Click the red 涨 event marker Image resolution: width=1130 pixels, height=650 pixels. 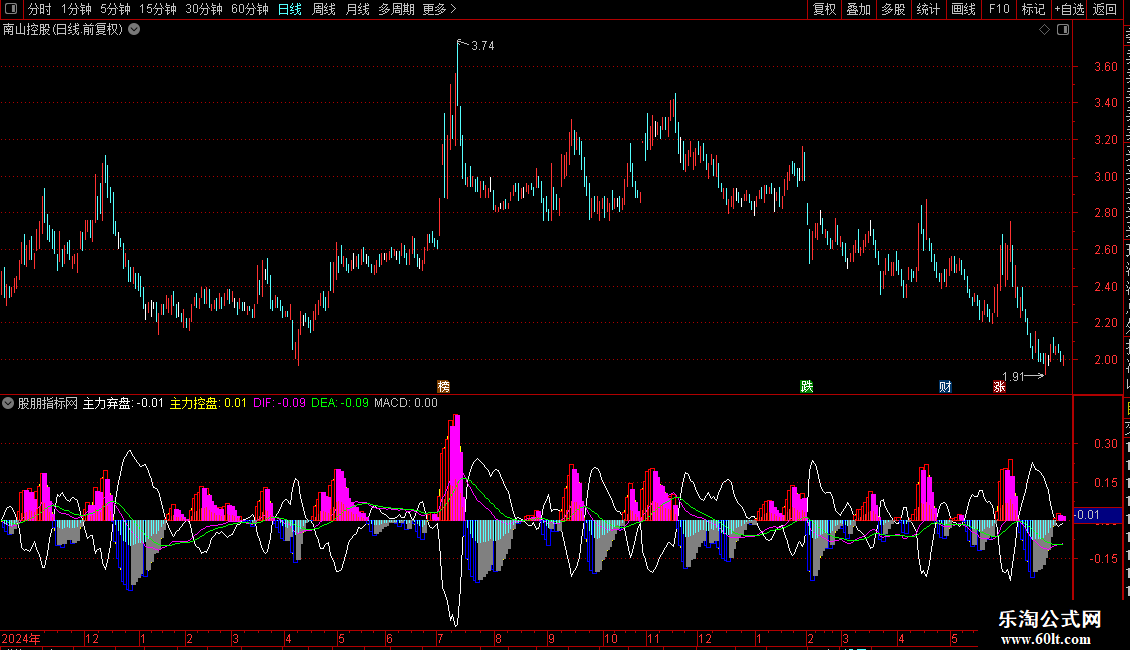coord(1000,387)
